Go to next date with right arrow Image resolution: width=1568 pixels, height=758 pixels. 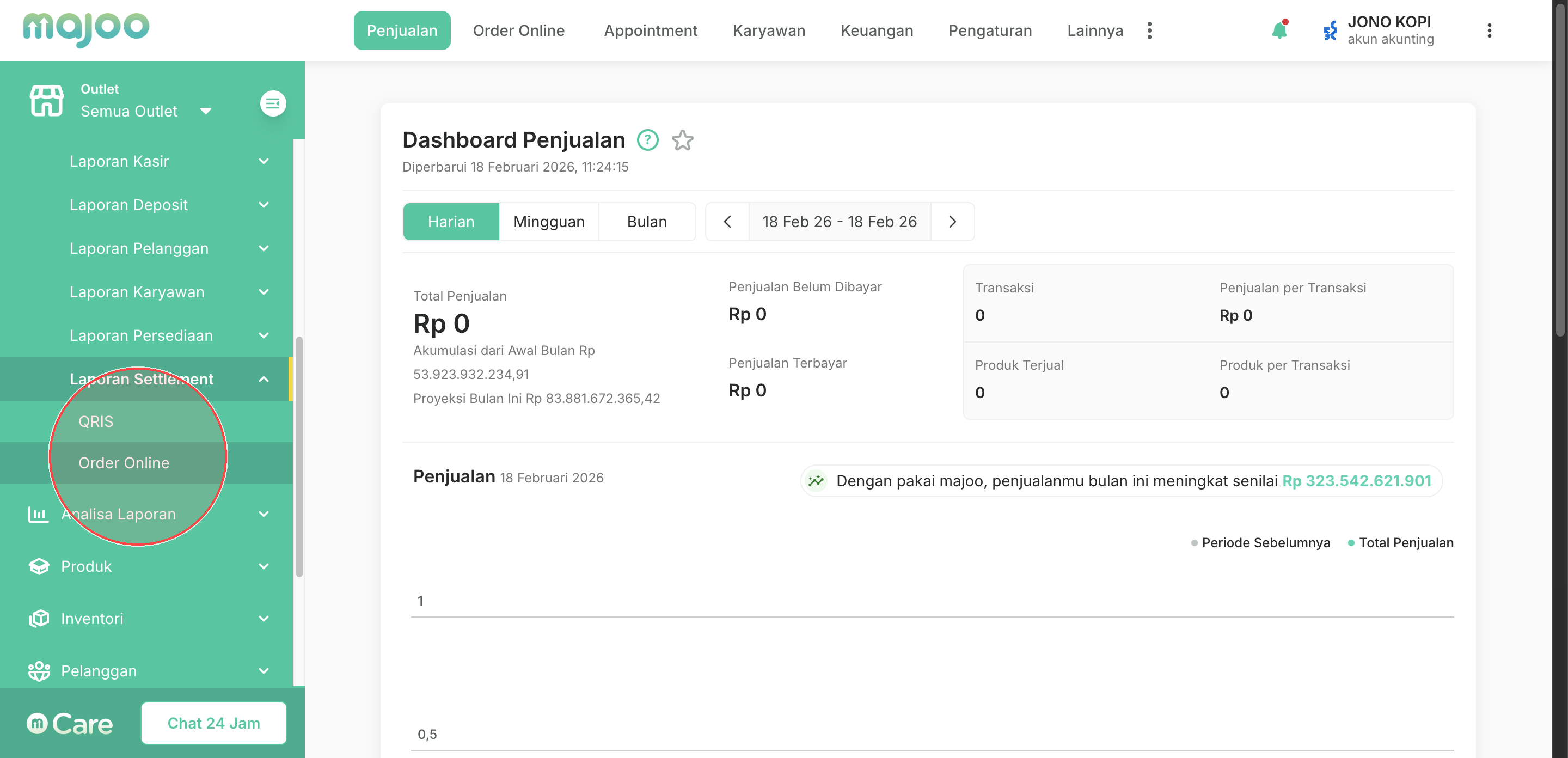point(953,222)
